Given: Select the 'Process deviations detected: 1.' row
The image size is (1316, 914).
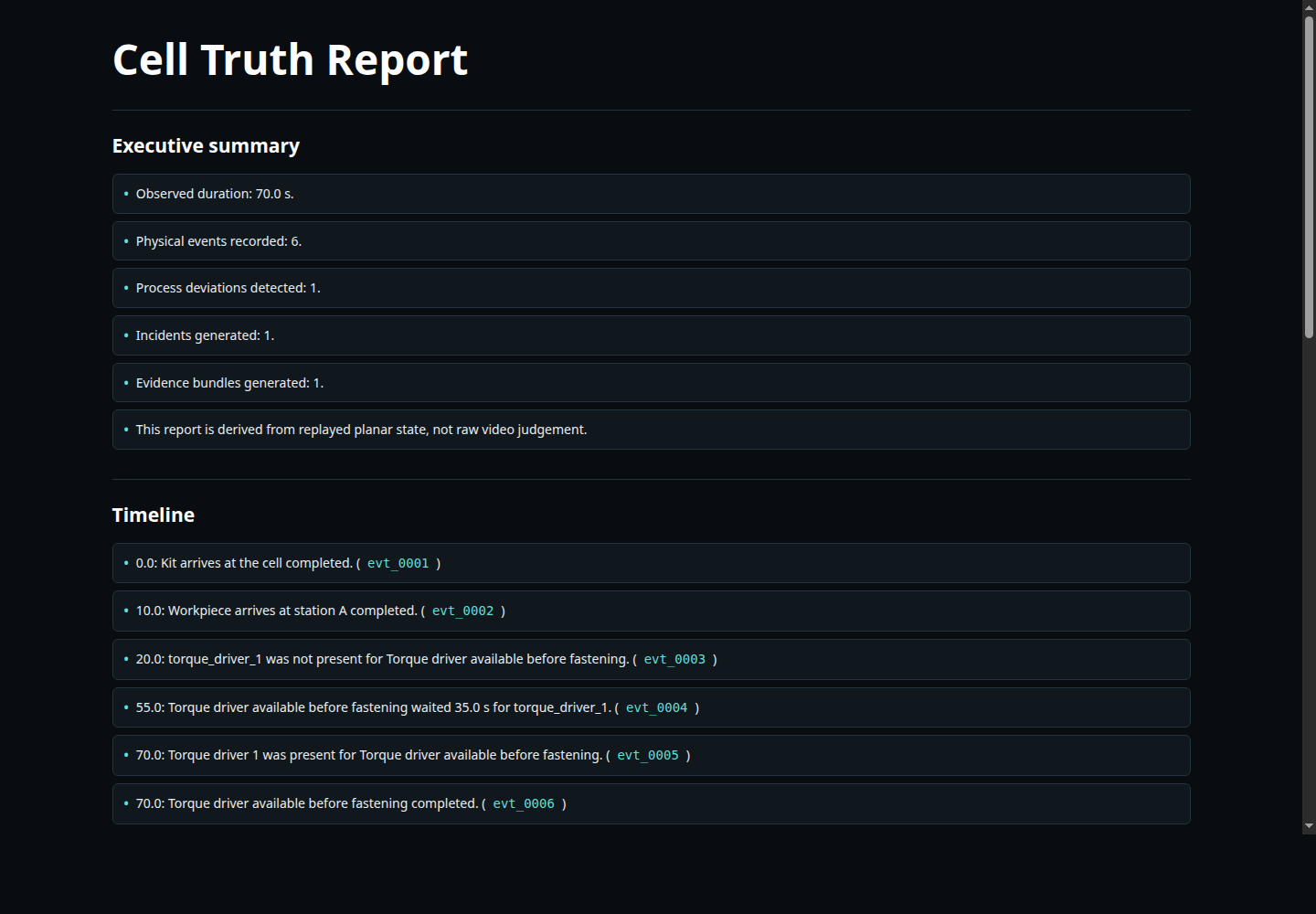Looking at the screenshot, I should 651,288.
